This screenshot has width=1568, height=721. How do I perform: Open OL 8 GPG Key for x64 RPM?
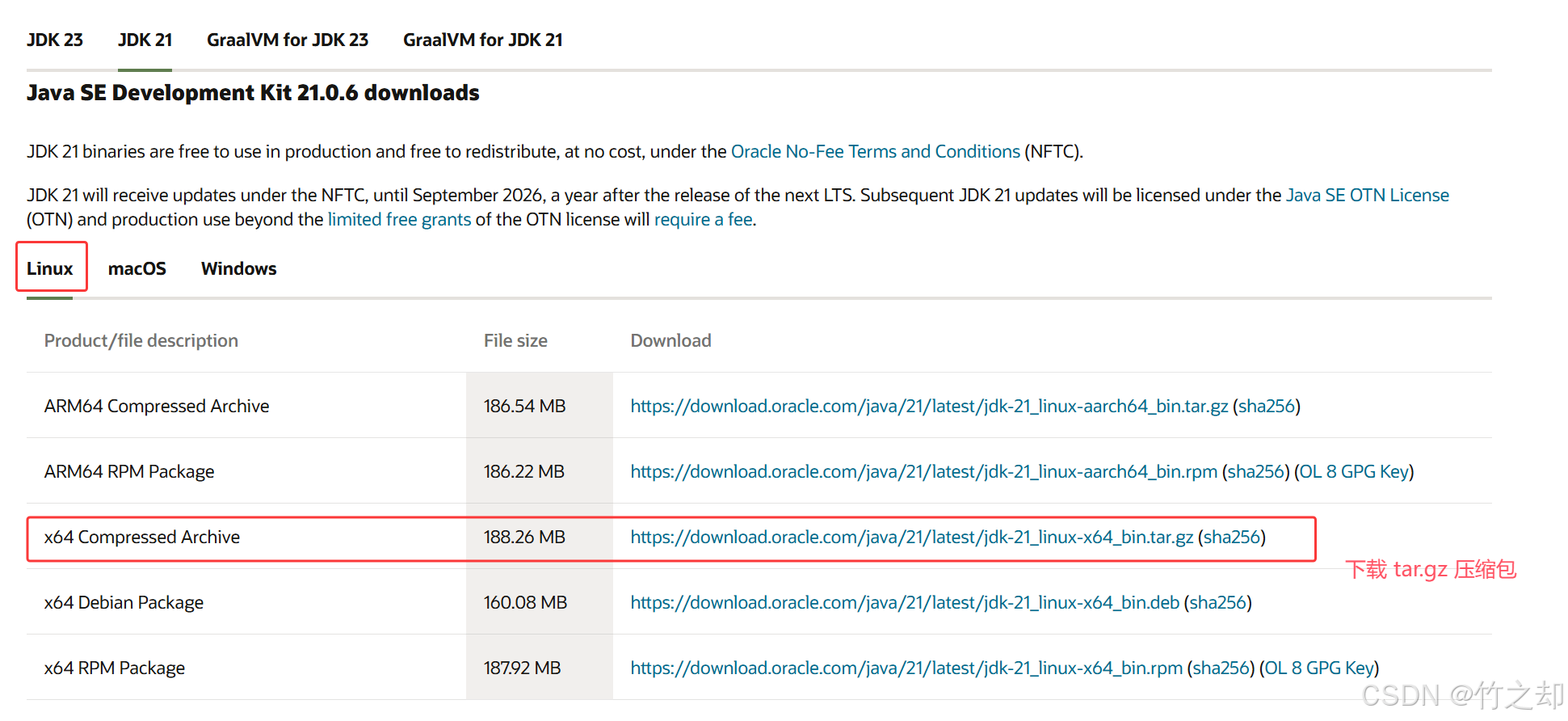click(x=1319, y=668)
